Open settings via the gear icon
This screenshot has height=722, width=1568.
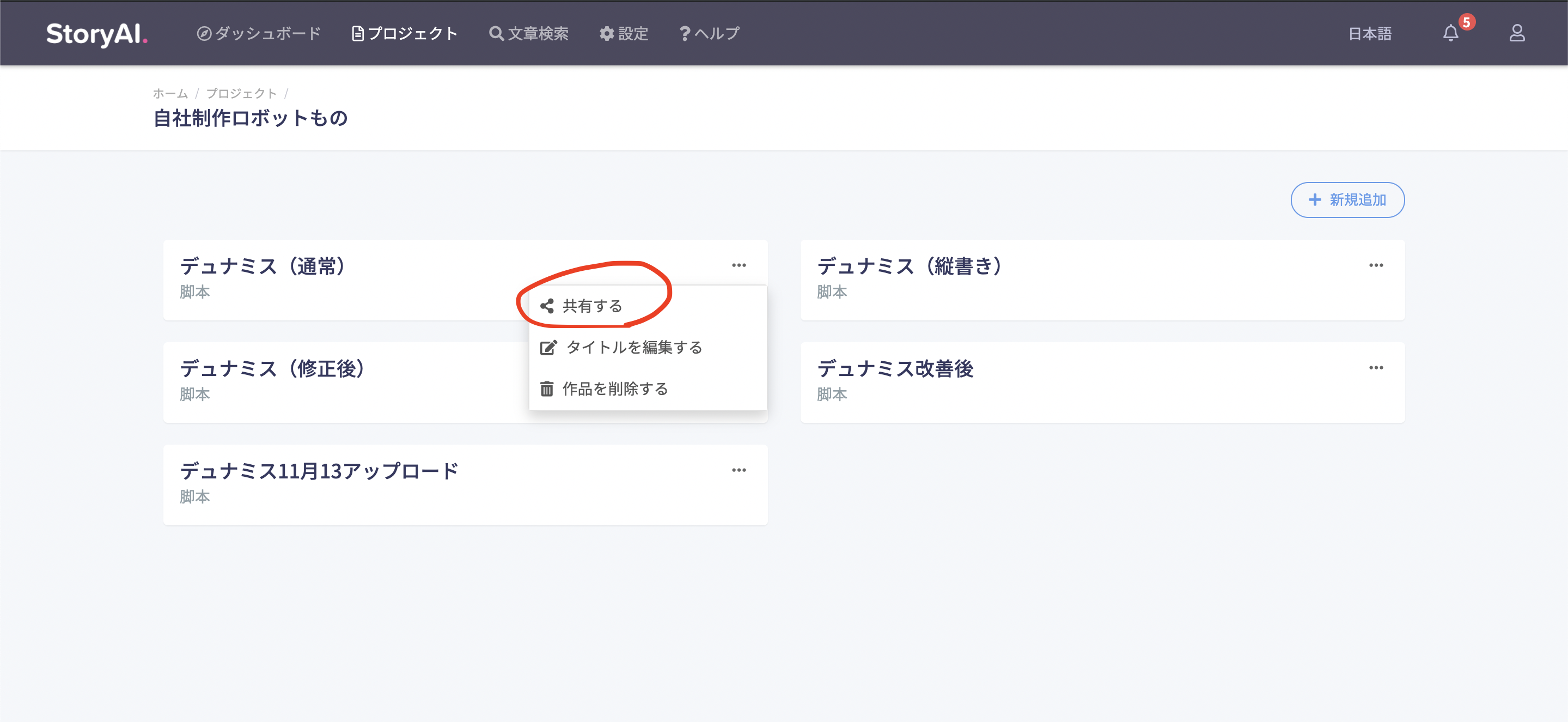[x=606, y=33]
